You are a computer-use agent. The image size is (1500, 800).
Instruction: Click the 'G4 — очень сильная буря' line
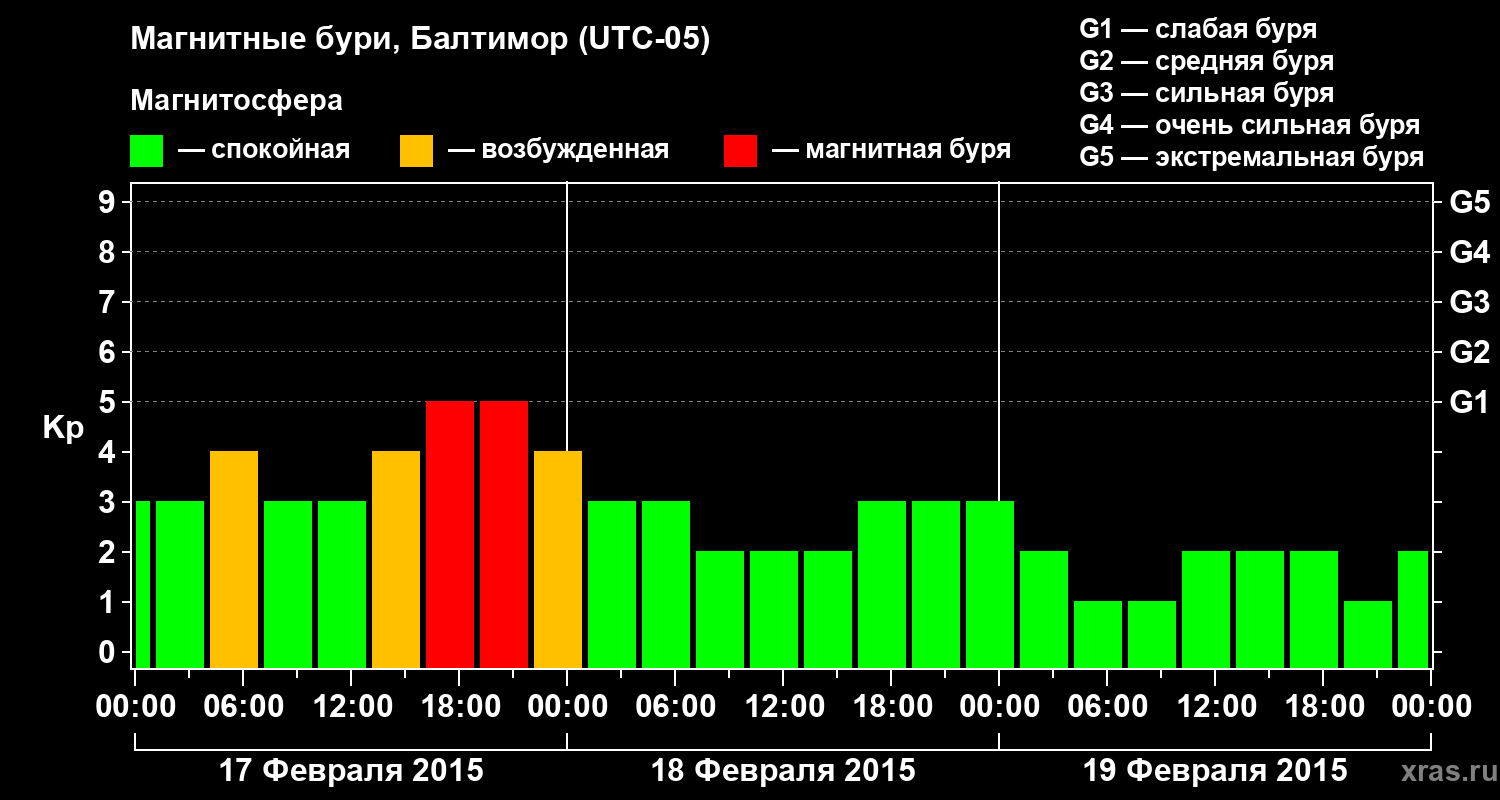click(x=1250, y=125)
